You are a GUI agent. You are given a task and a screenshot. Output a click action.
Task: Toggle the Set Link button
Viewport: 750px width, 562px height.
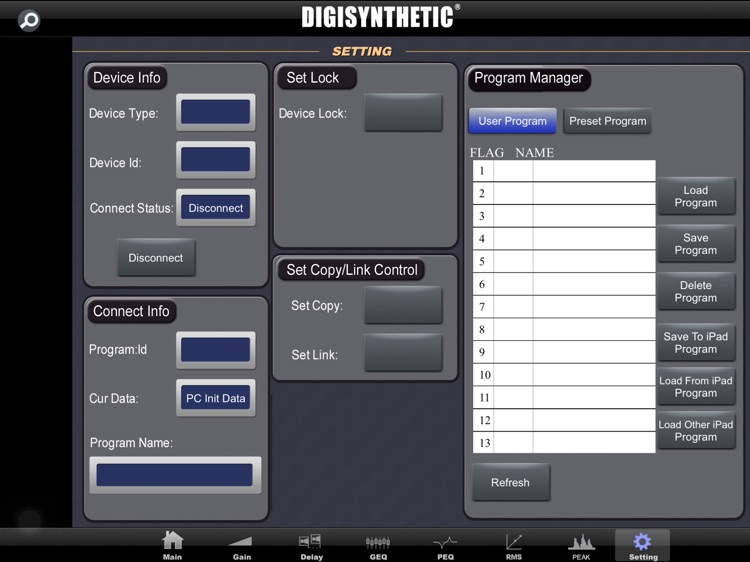click(x=403, y=353)
